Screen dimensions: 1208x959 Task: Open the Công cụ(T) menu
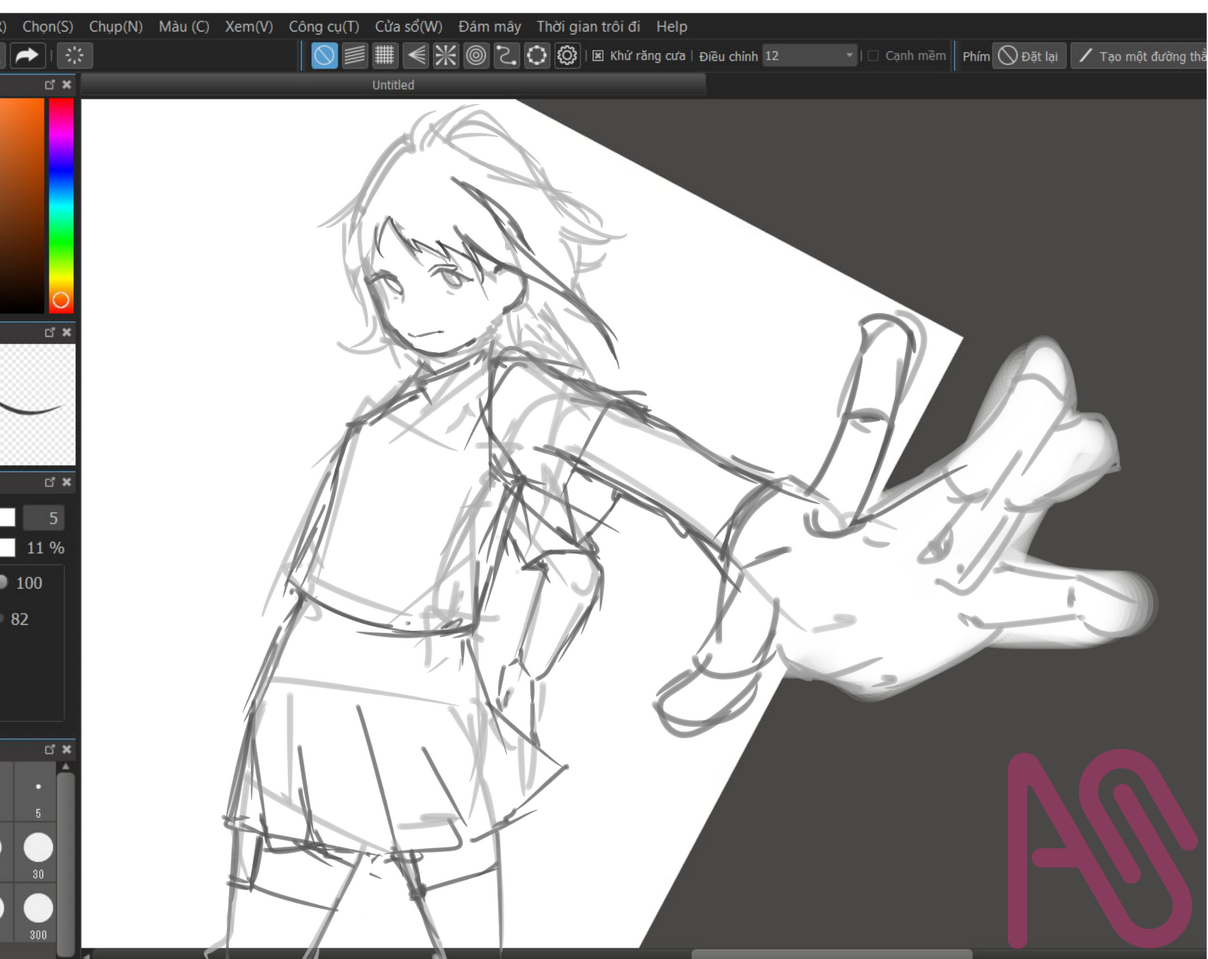coord(323,26)
